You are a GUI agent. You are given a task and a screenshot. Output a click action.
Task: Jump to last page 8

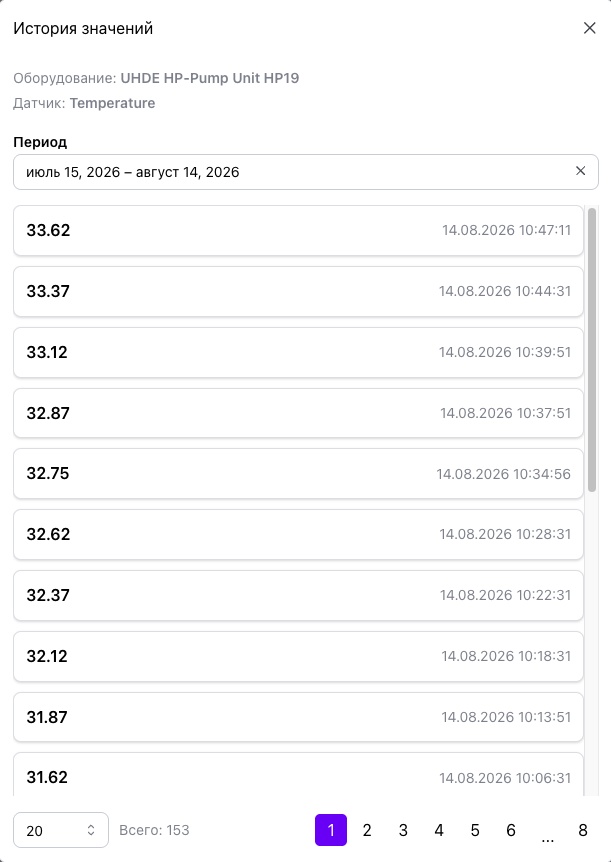(583, 830)
